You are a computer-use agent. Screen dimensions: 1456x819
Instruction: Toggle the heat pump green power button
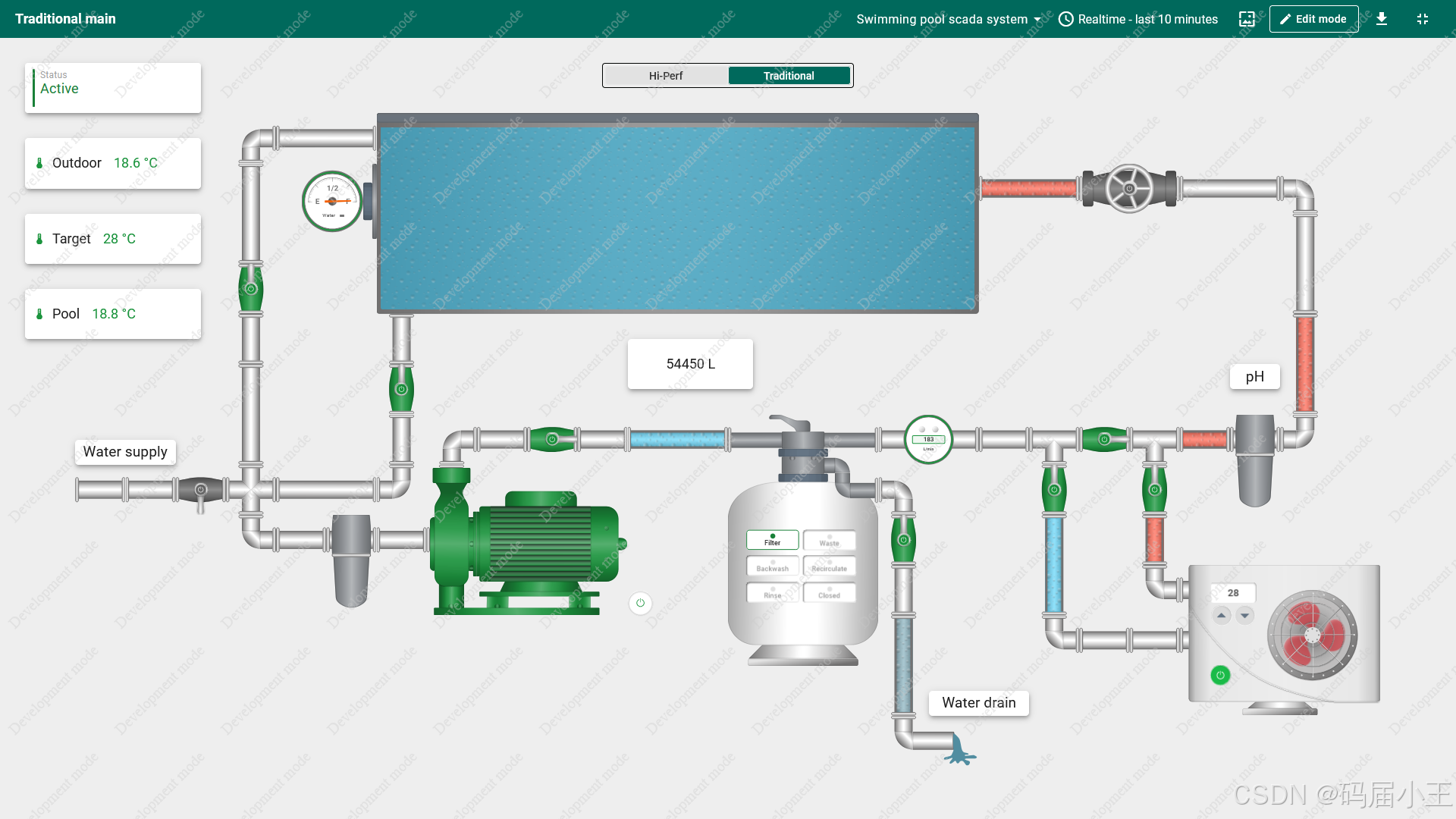(1220, 675)
